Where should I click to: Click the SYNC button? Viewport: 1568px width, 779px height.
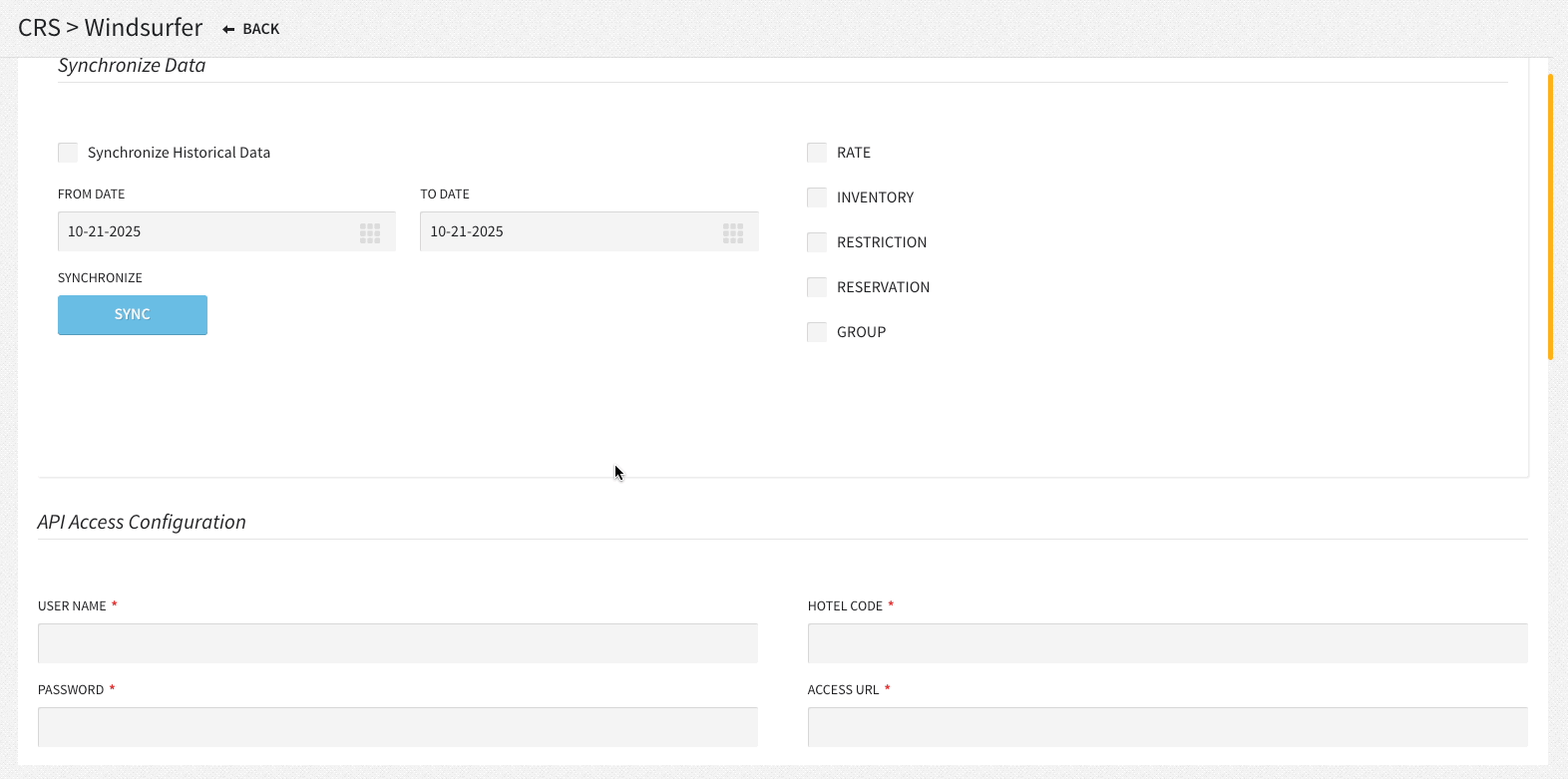[133, 315]
